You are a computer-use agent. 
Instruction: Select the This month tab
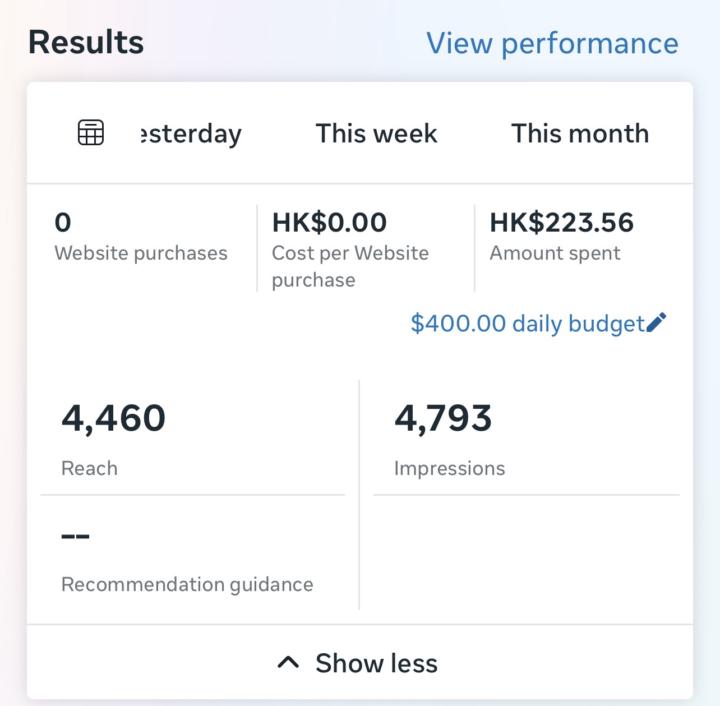(580, 133)
